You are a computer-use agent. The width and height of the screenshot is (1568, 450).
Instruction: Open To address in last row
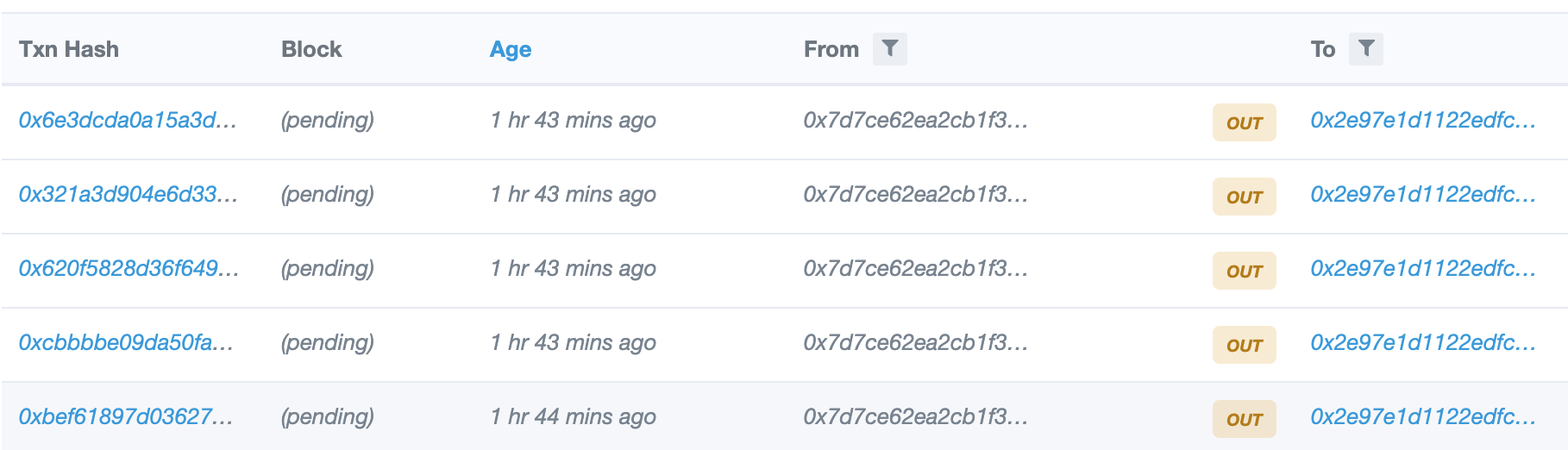tap(1423, 416)
